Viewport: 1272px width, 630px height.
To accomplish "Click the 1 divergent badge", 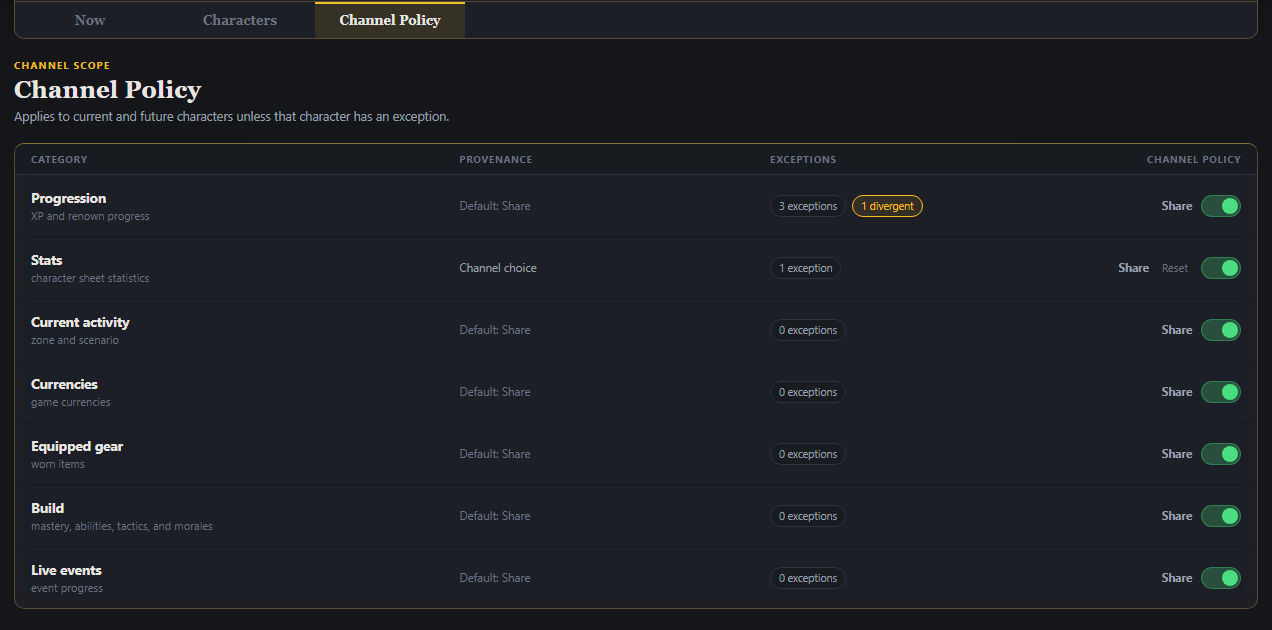I will 887,206.
